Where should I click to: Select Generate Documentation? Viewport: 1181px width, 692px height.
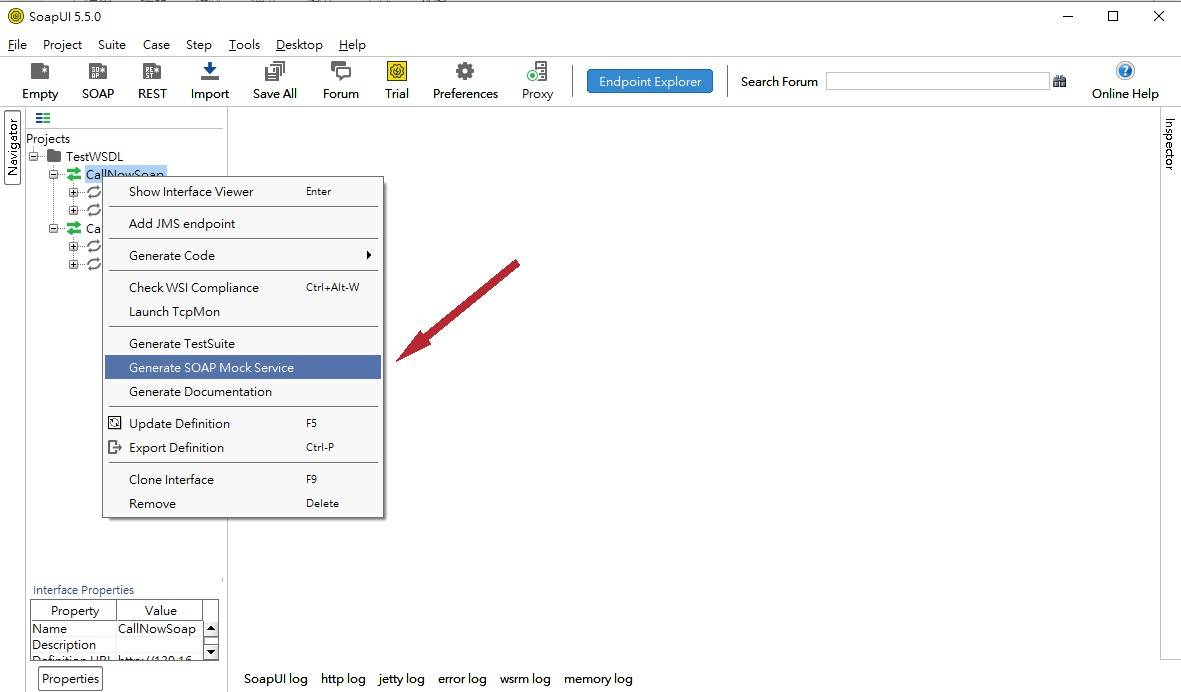click(x=243, y=392)
